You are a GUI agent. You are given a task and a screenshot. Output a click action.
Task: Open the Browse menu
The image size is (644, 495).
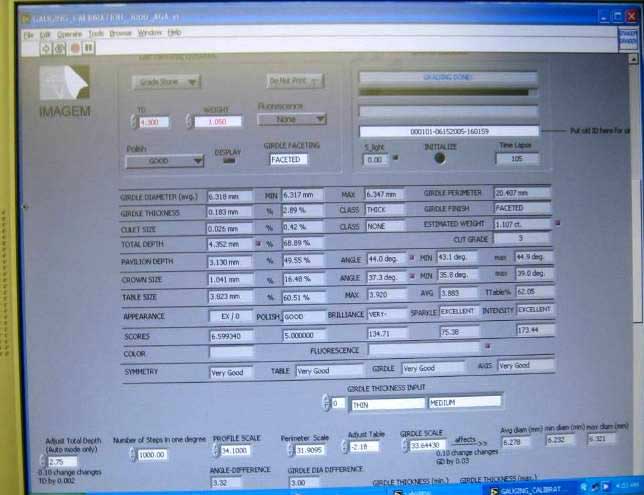pos(120,33)
